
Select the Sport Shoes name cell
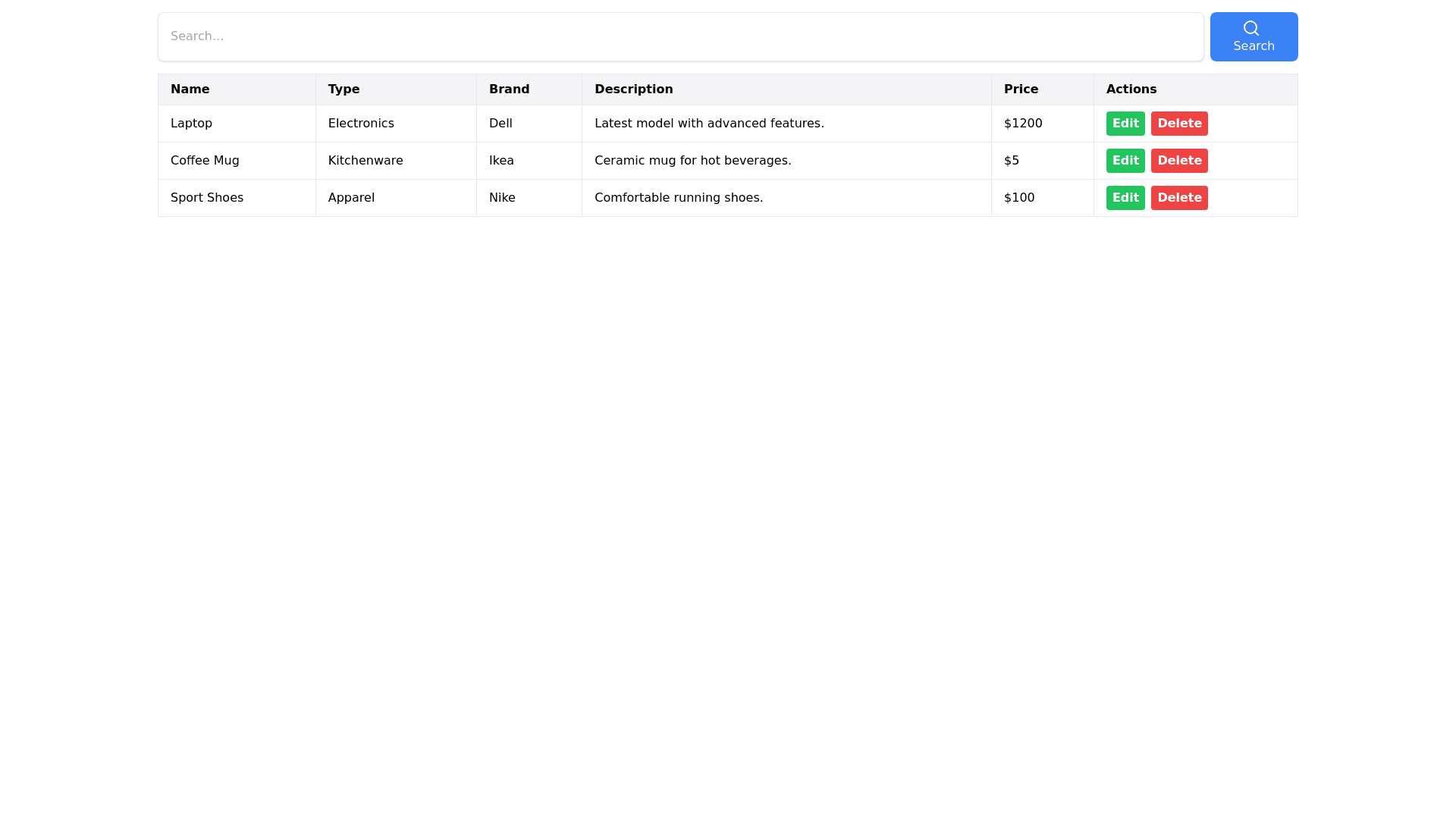[207, 198]
